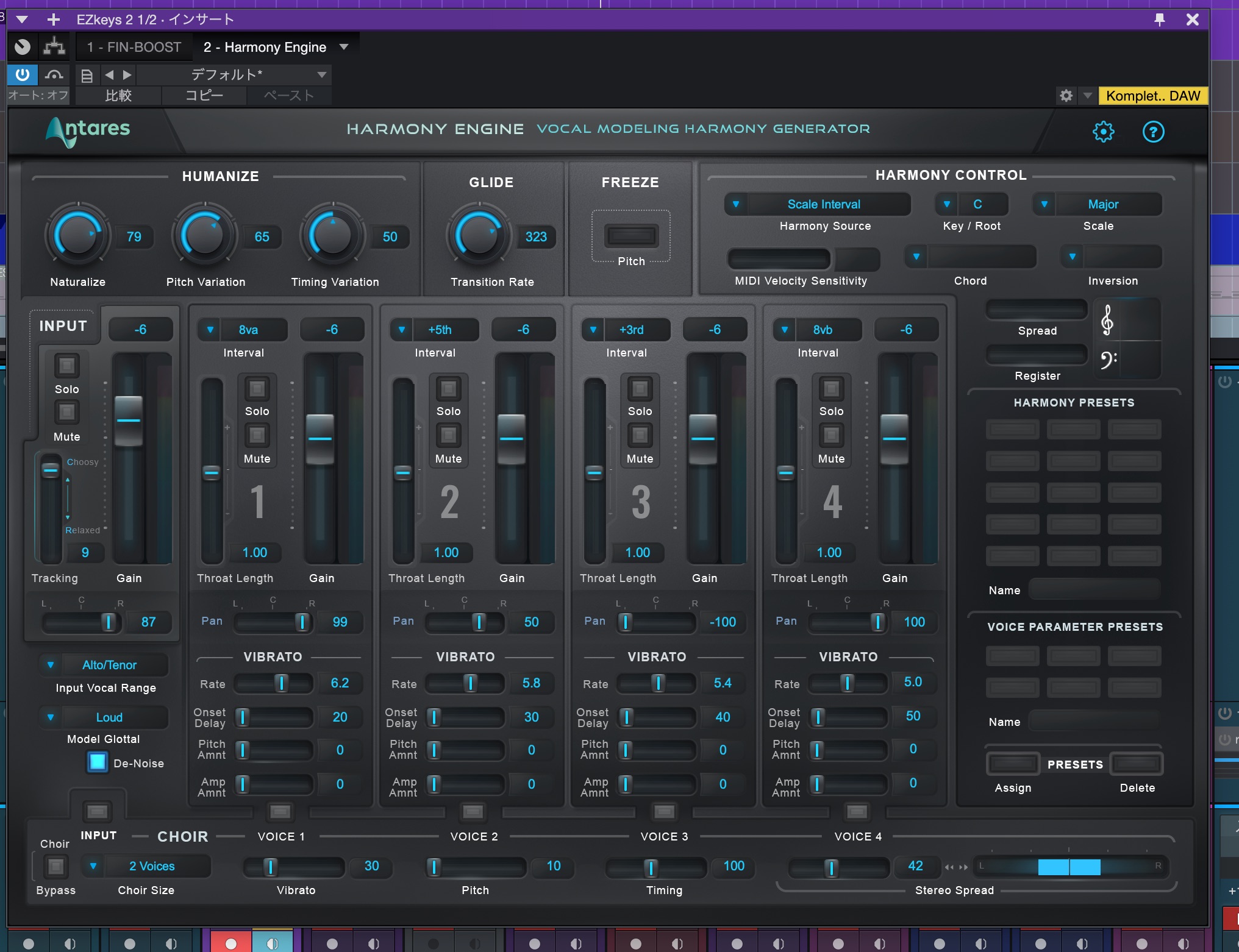
Task: Solo harmony voice 1
Action: (x=257, y=389)
